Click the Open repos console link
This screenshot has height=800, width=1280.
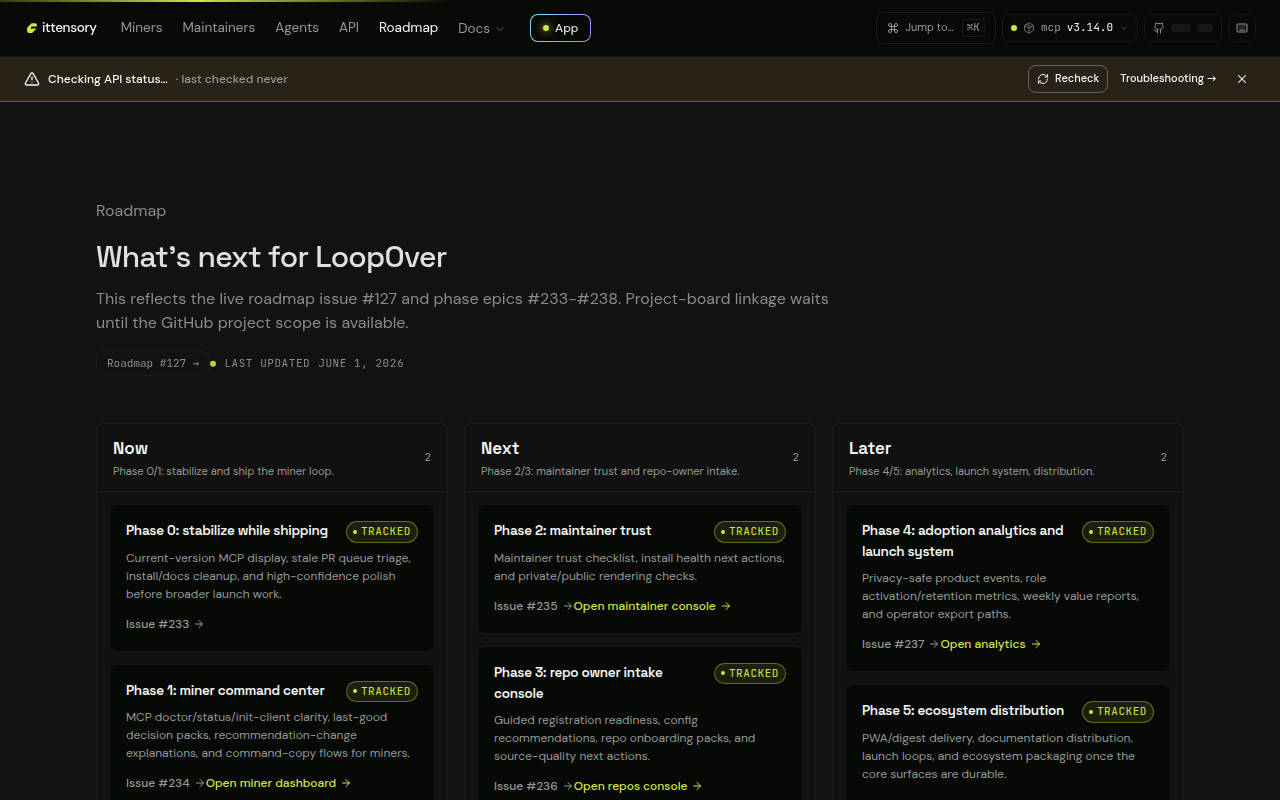(x=638, y=786)
